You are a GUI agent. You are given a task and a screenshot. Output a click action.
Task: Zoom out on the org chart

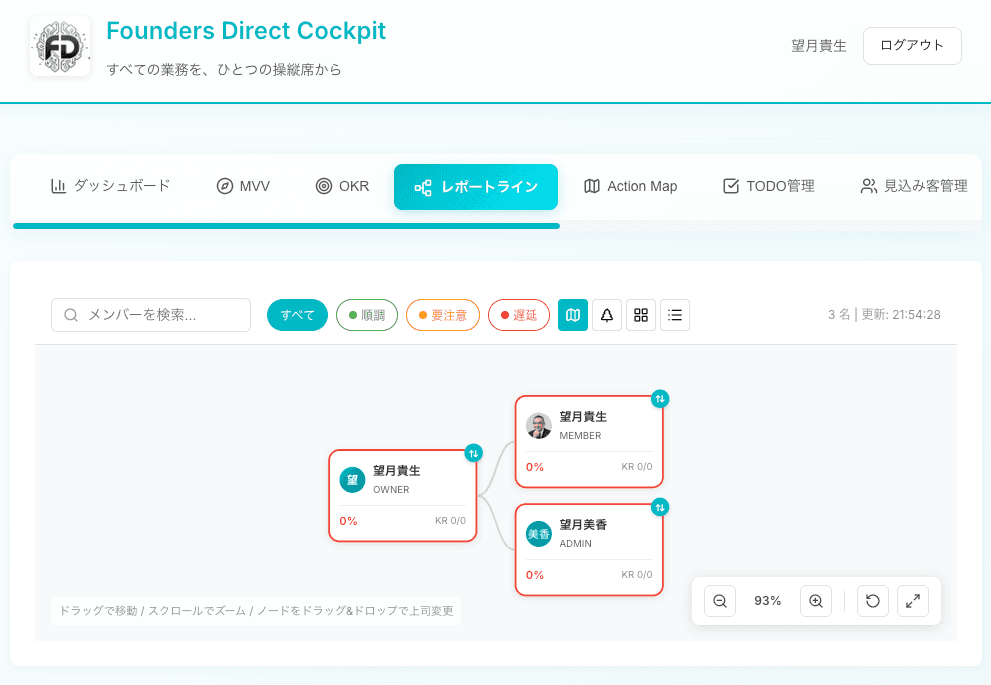[x=719, y=600]
